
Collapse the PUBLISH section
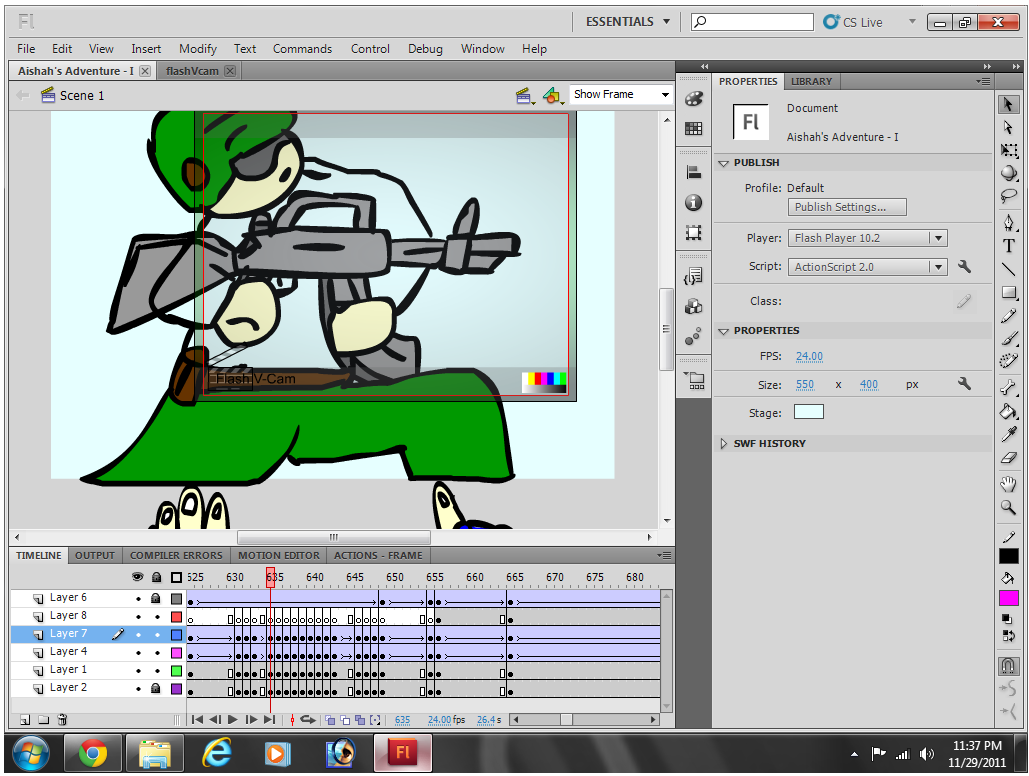pyautogui.click(x=723, y=163)
